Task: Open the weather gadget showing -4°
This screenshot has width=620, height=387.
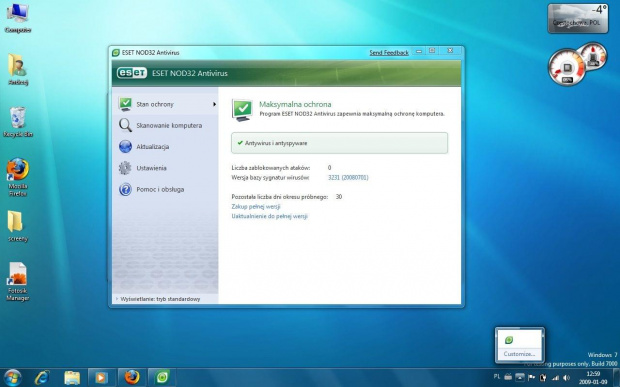Action: [x=578, y=18]
